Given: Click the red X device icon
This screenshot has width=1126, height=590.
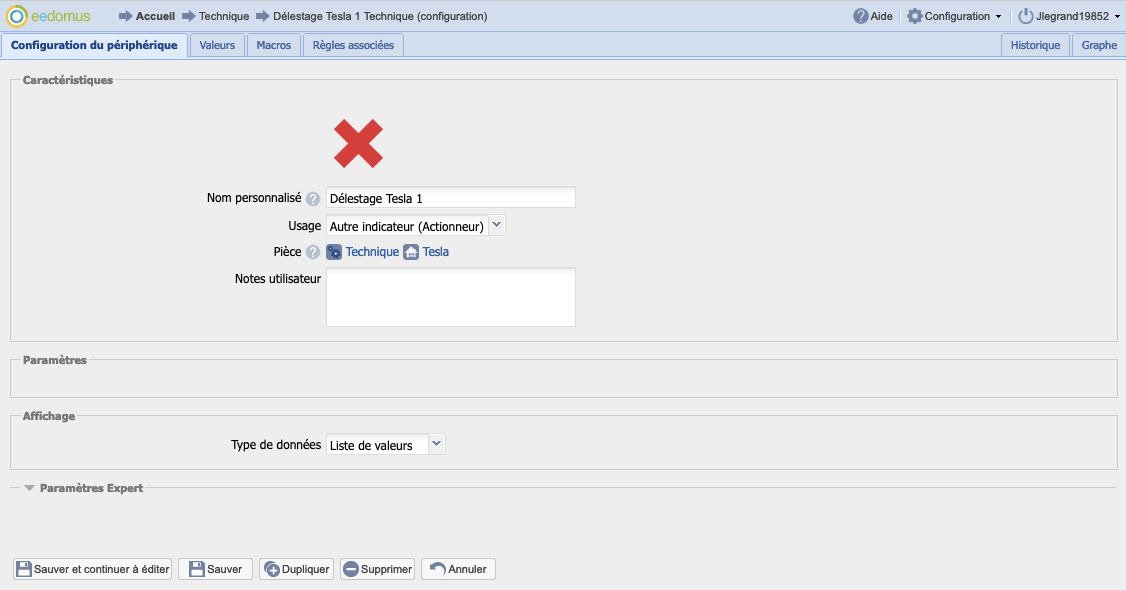Looking at the screenshot, I should pyautogui.click(x=358, y=143).
